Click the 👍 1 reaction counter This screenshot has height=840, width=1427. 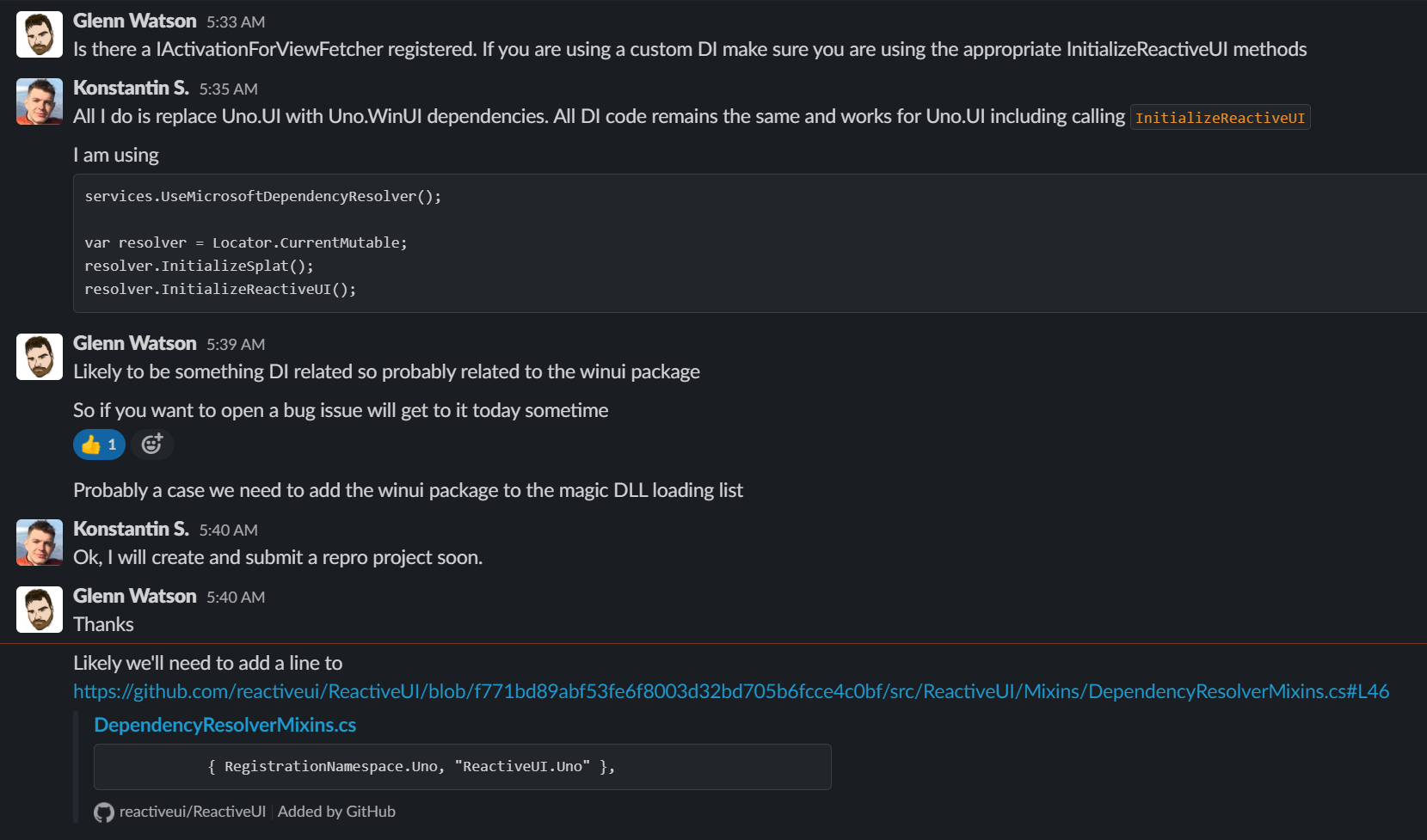click(x=98, y=445)
